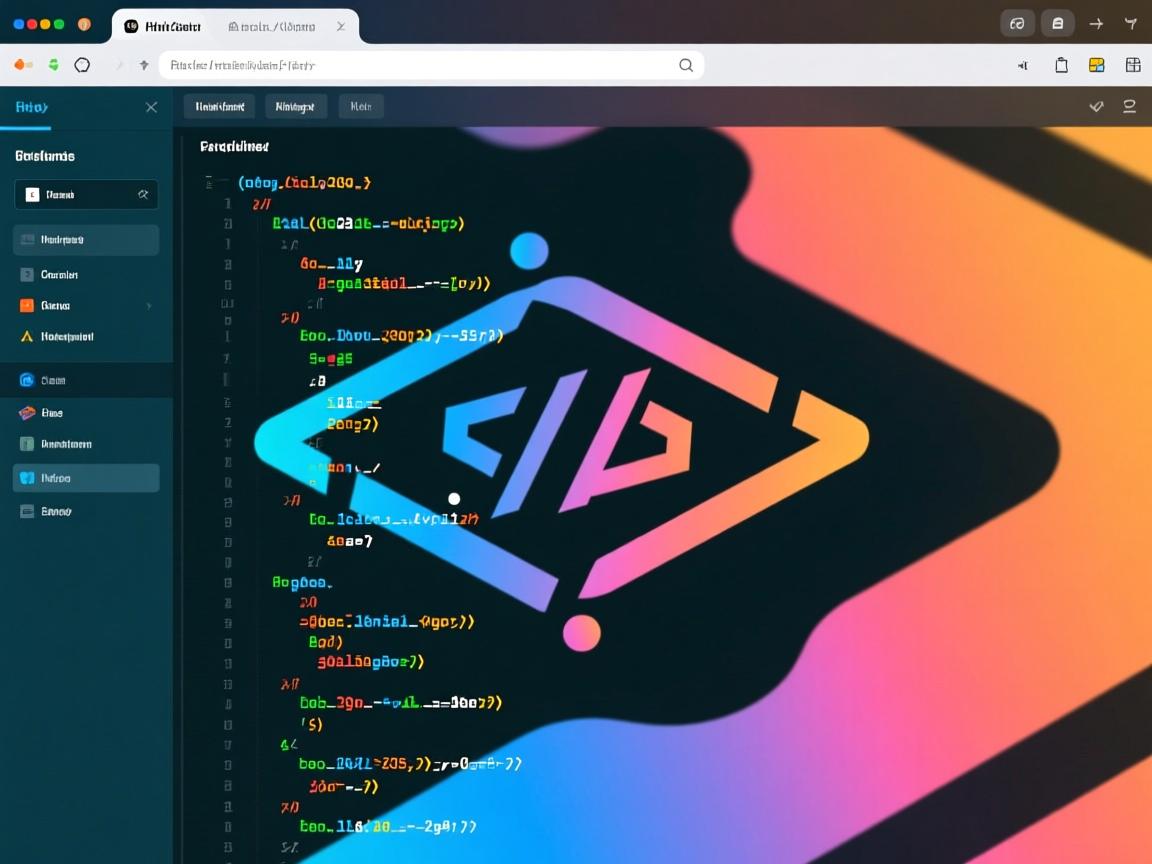Click the clipboard icon right of the address bar
Viewport: 1152px width, 864px height.
pyautogui.click(x=1061, y=64)
